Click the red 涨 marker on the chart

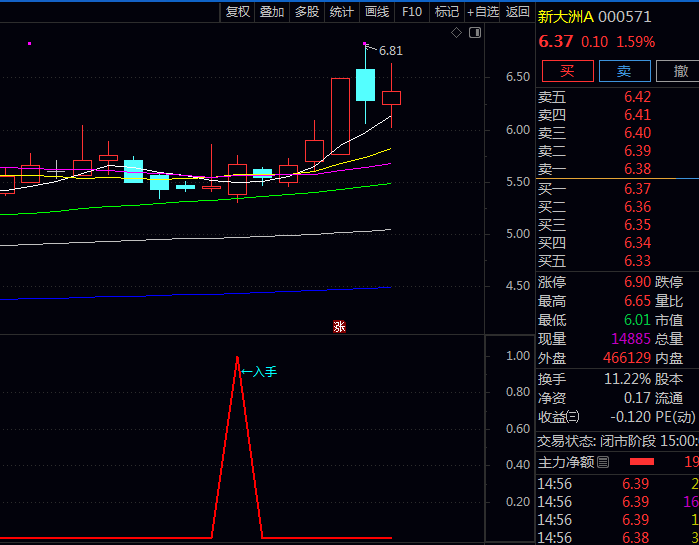(x=339, y=326)
